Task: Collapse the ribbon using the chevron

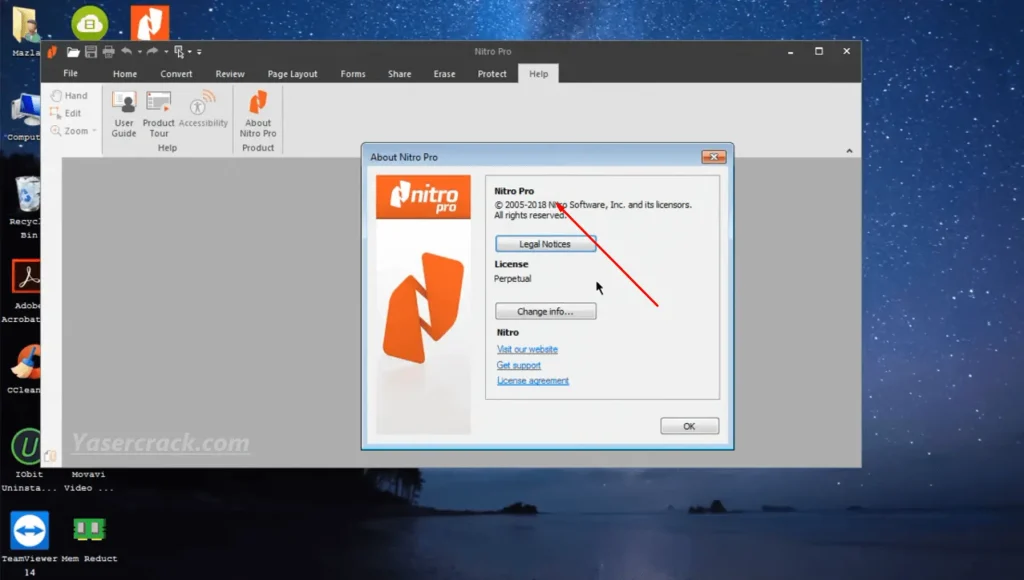Action: (850, 151)
